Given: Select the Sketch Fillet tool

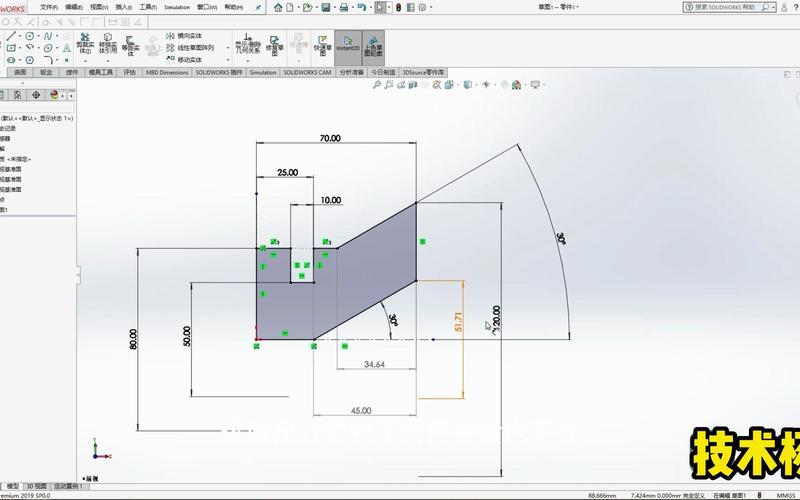Looking at the screenshot, I should (x=48, y=60).
